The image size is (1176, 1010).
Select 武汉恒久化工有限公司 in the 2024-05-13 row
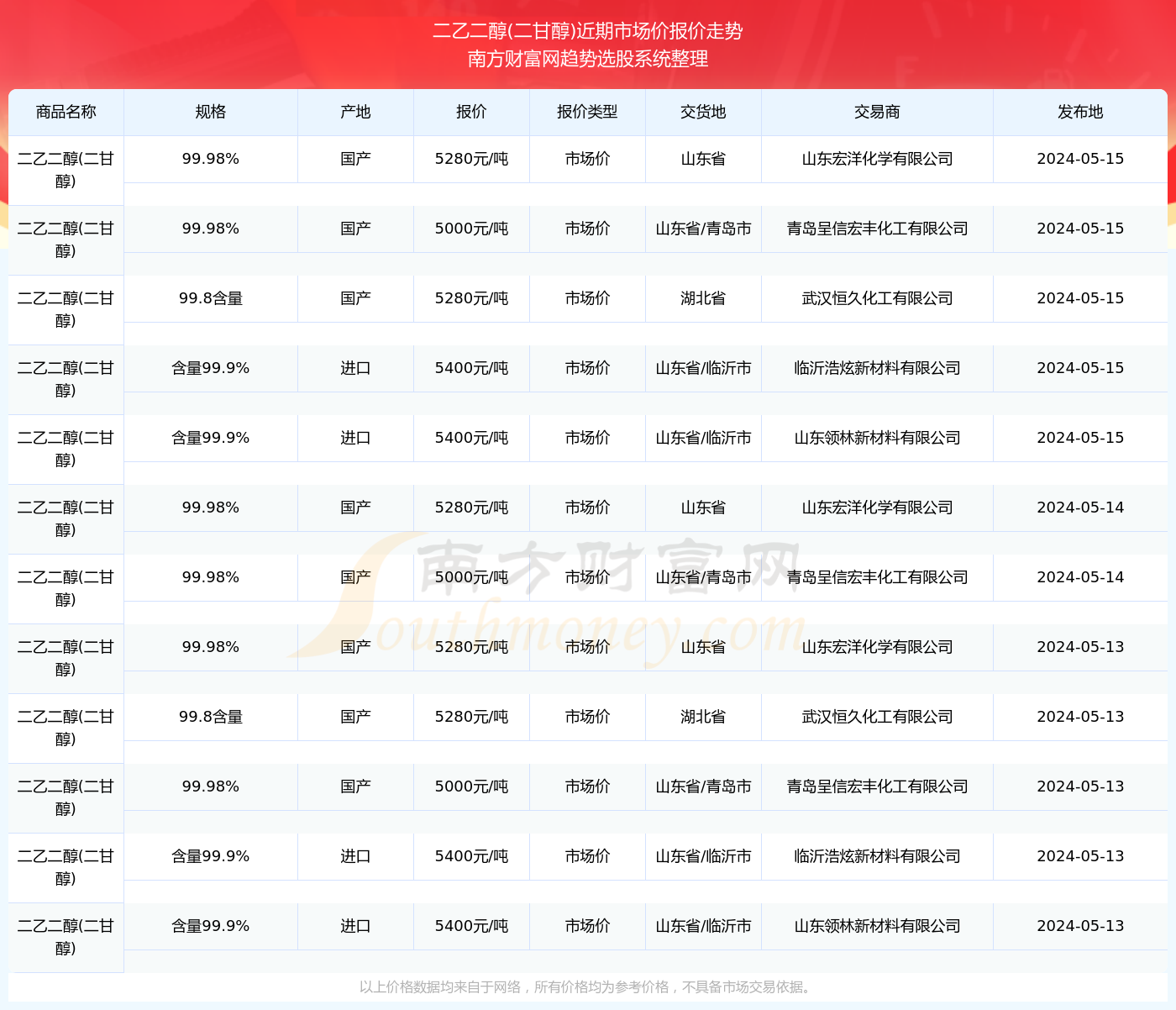tap(877, 717)
